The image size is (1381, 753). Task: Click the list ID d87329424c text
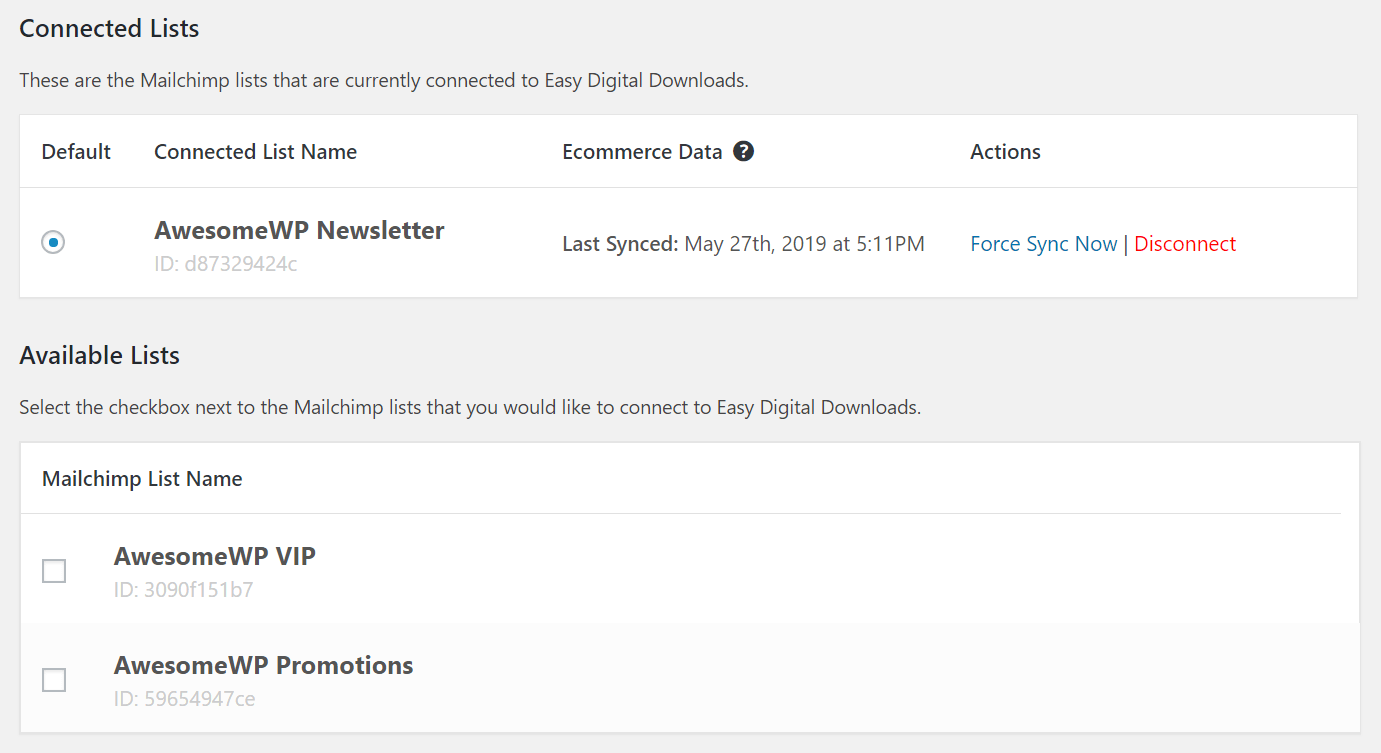[x=226, y=265]
